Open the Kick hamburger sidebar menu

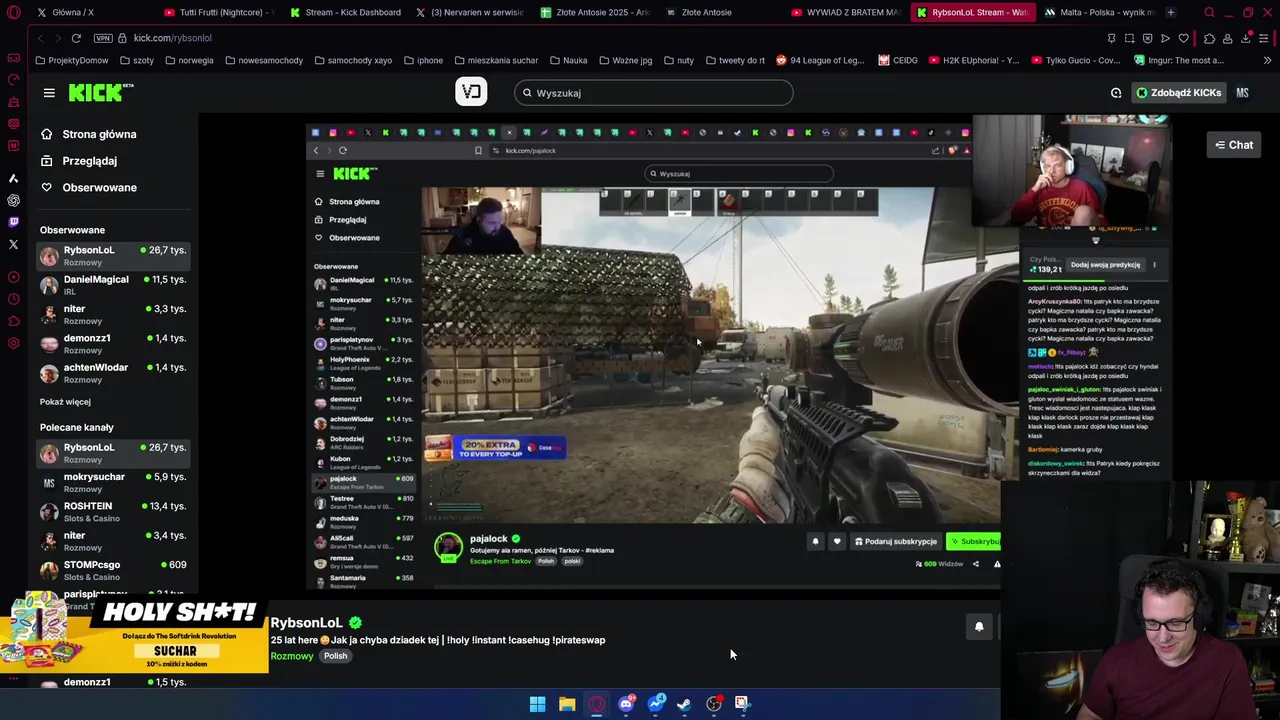(x=49, y=93)
